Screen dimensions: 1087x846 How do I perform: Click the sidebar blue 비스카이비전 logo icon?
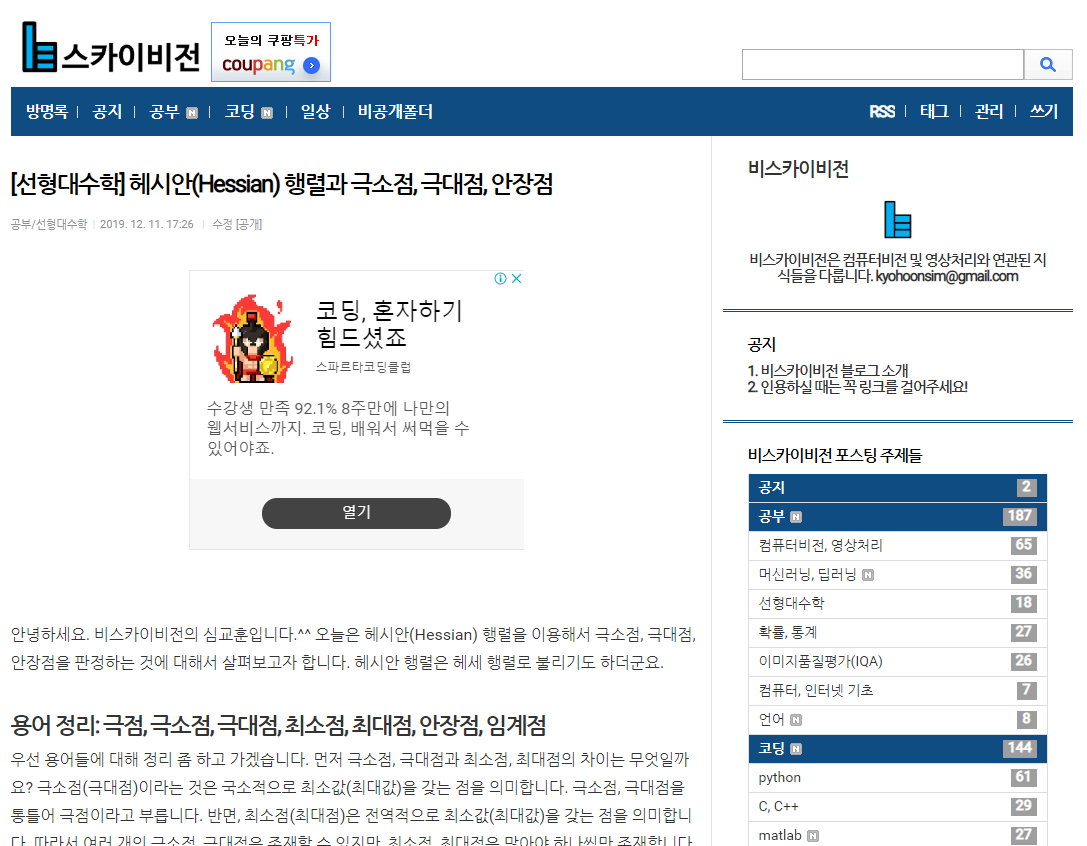(898, 220)
